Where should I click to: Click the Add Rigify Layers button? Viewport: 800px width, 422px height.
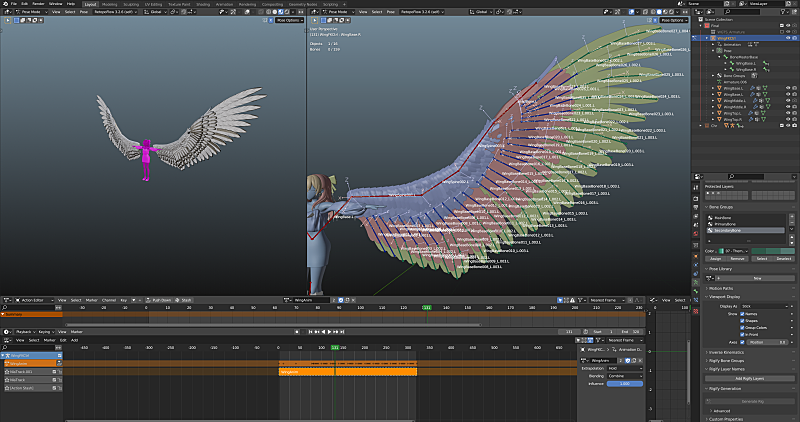(749, 379)
